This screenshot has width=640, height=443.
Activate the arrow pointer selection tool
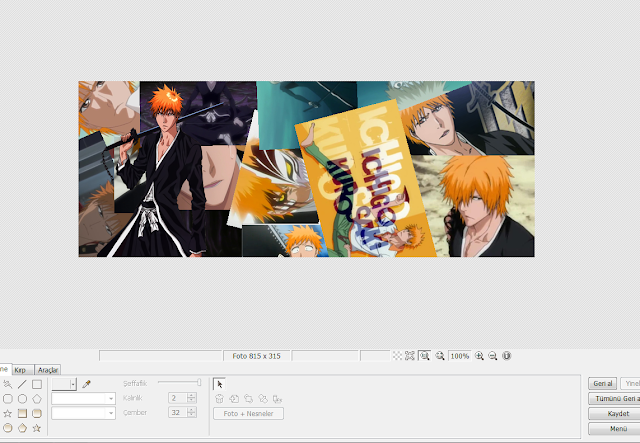220,384
